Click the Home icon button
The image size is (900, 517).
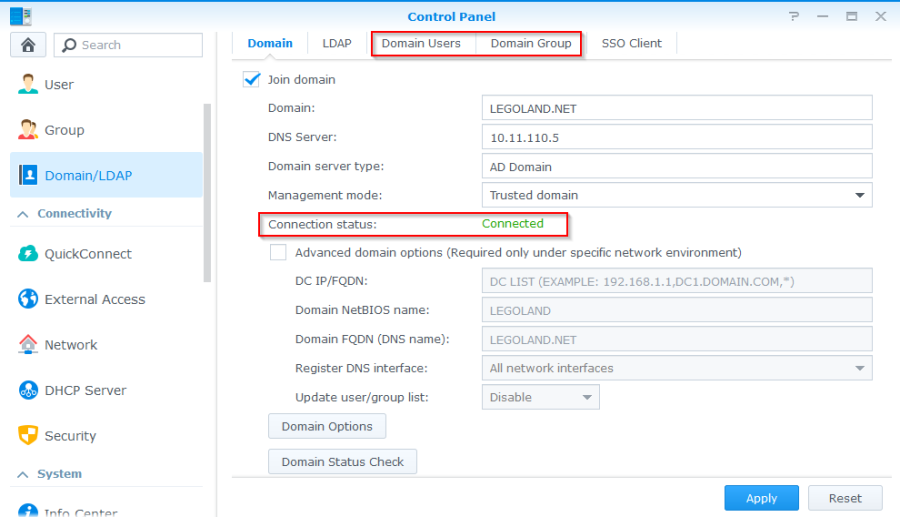(x=28, y=45)
